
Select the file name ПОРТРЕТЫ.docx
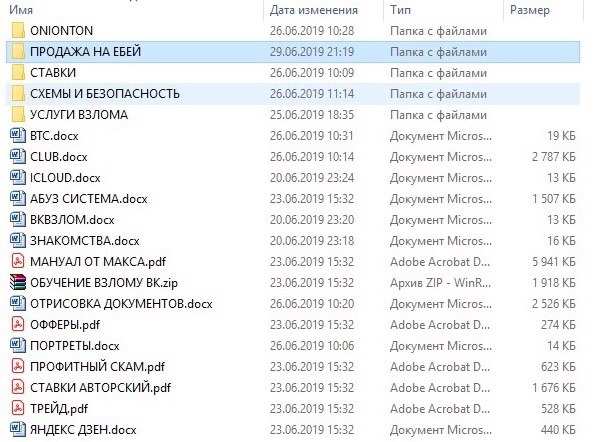pos(75,346)
